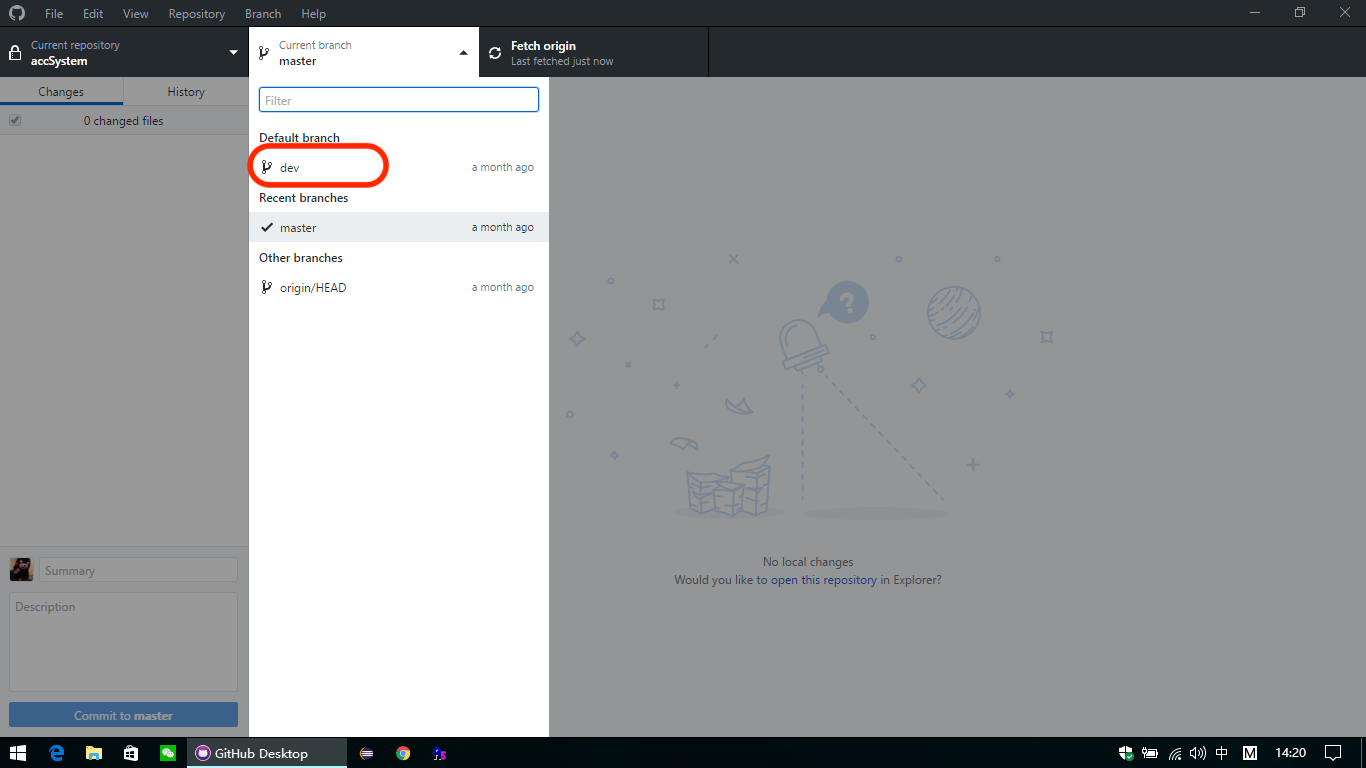
Task: Open the Fs app icon in the taskbar
Action: tap(440, 753)
